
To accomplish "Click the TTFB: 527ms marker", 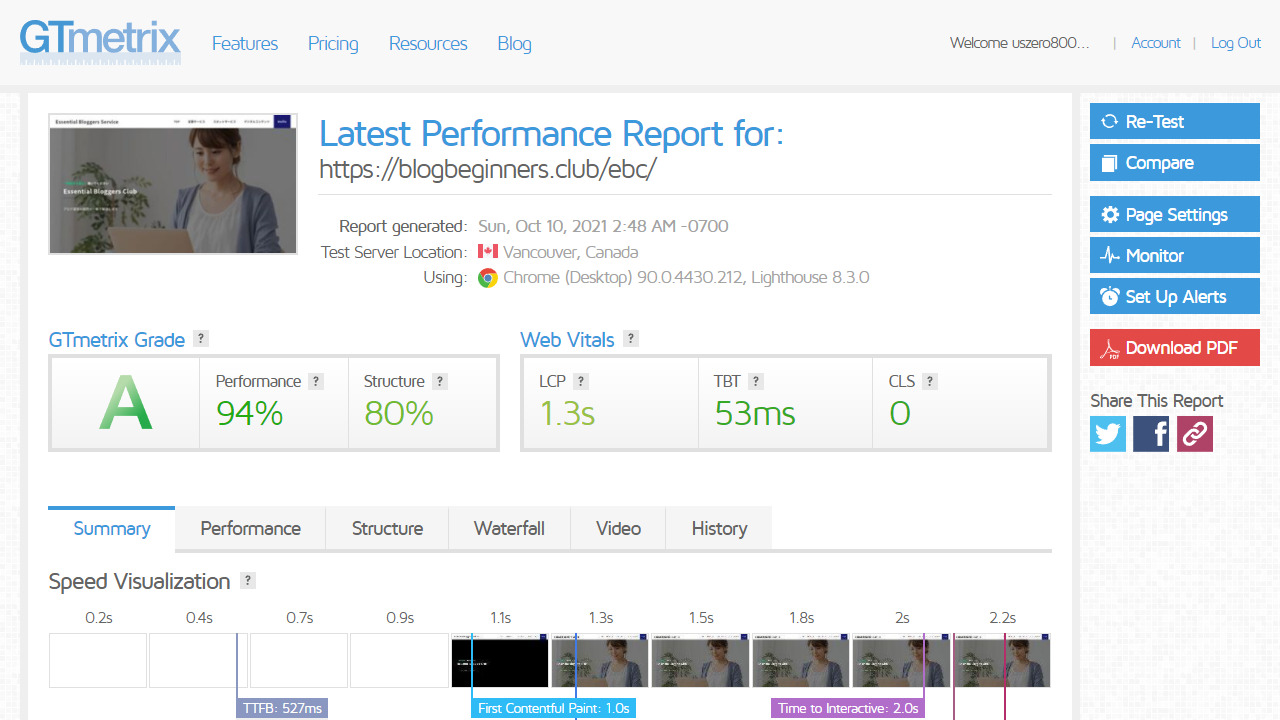I will [282, 708].
